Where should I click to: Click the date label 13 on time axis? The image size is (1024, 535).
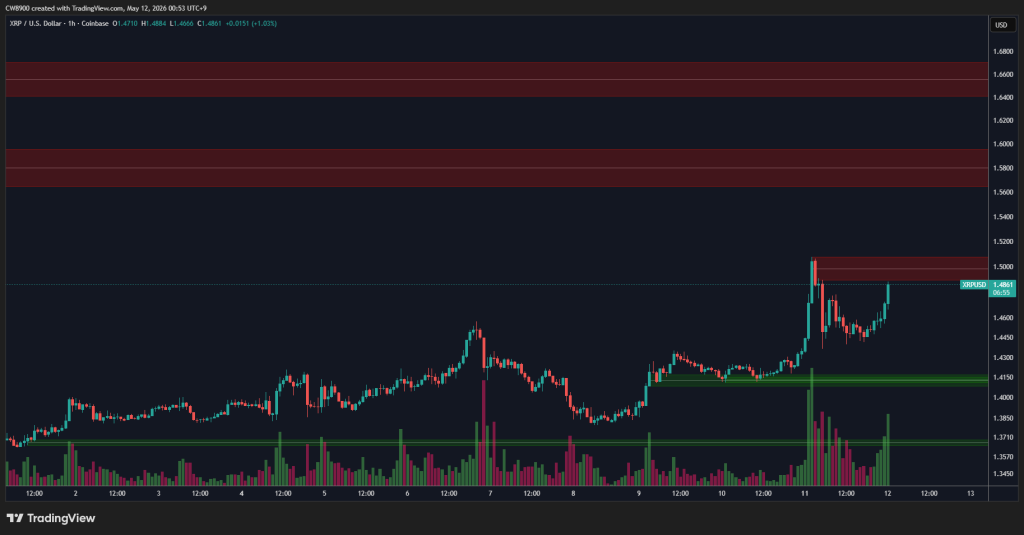(x=970, y=493)
